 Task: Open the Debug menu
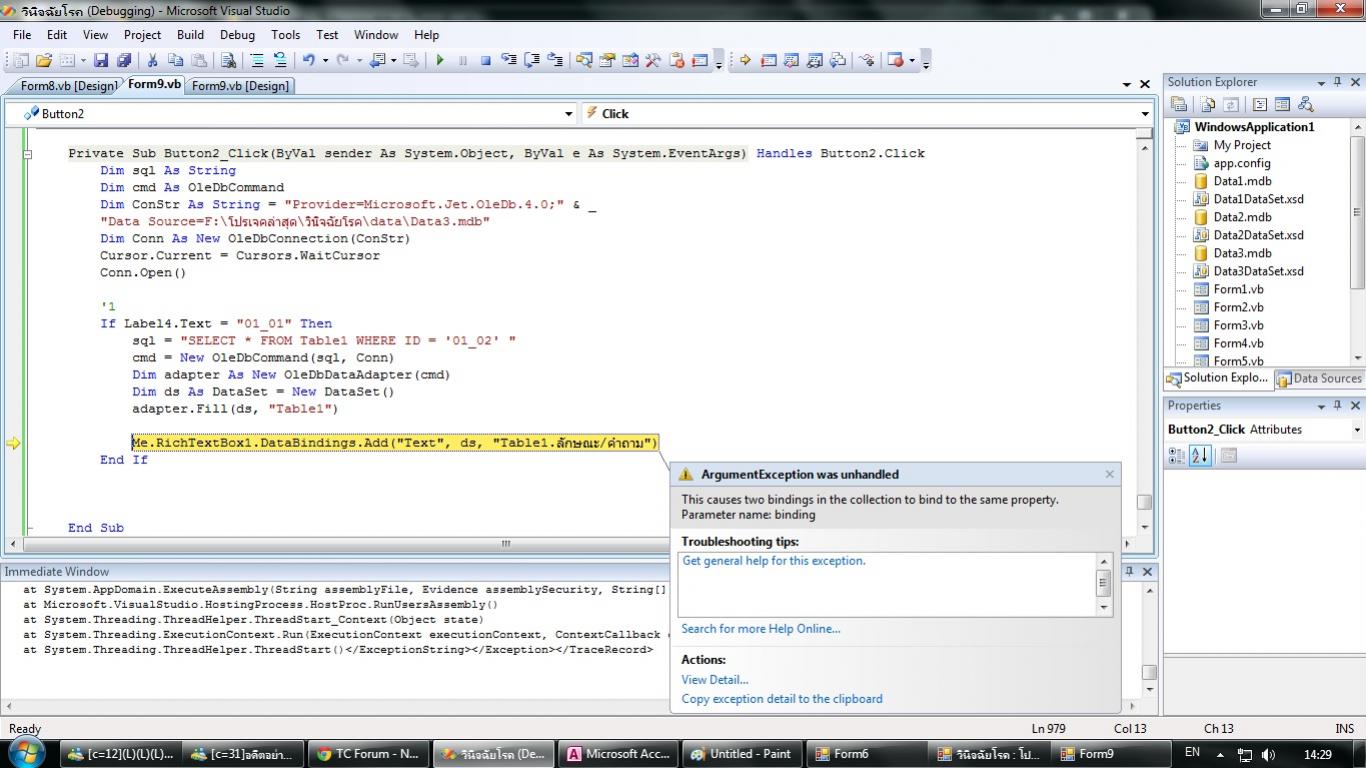click(x=237, y=34)
